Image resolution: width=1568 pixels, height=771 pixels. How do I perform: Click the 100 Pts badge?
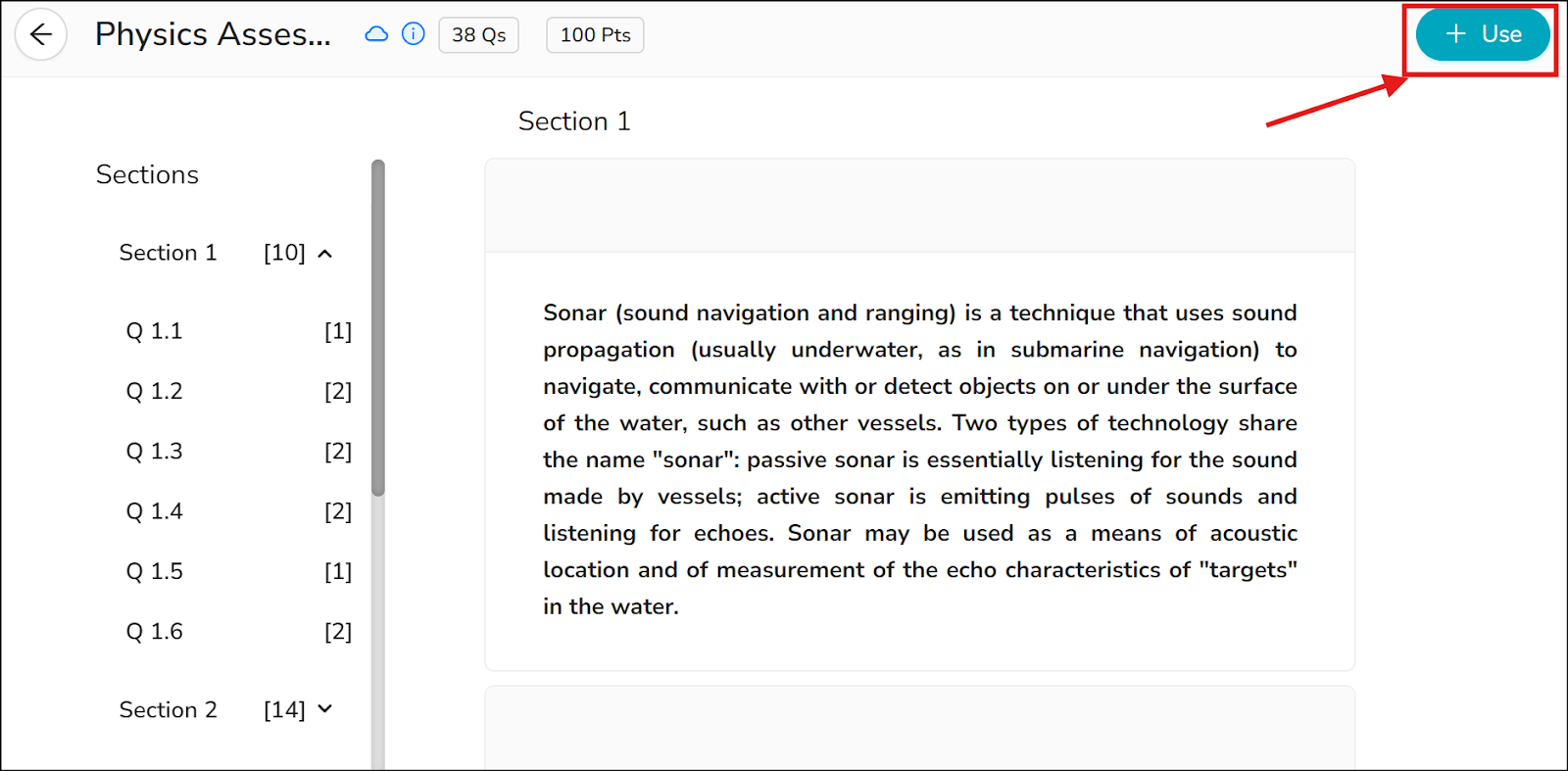pyautogui.click(x=595, y=35)
